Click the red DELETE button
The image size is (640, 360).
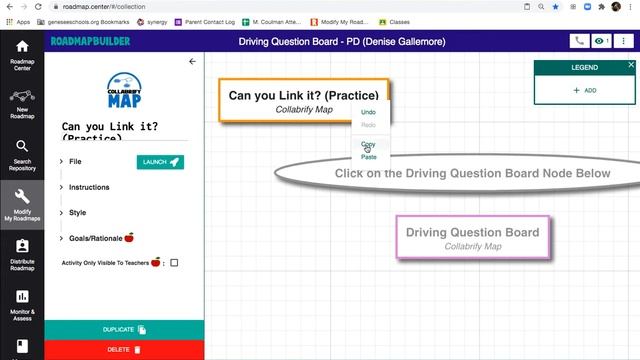[124, 350]
